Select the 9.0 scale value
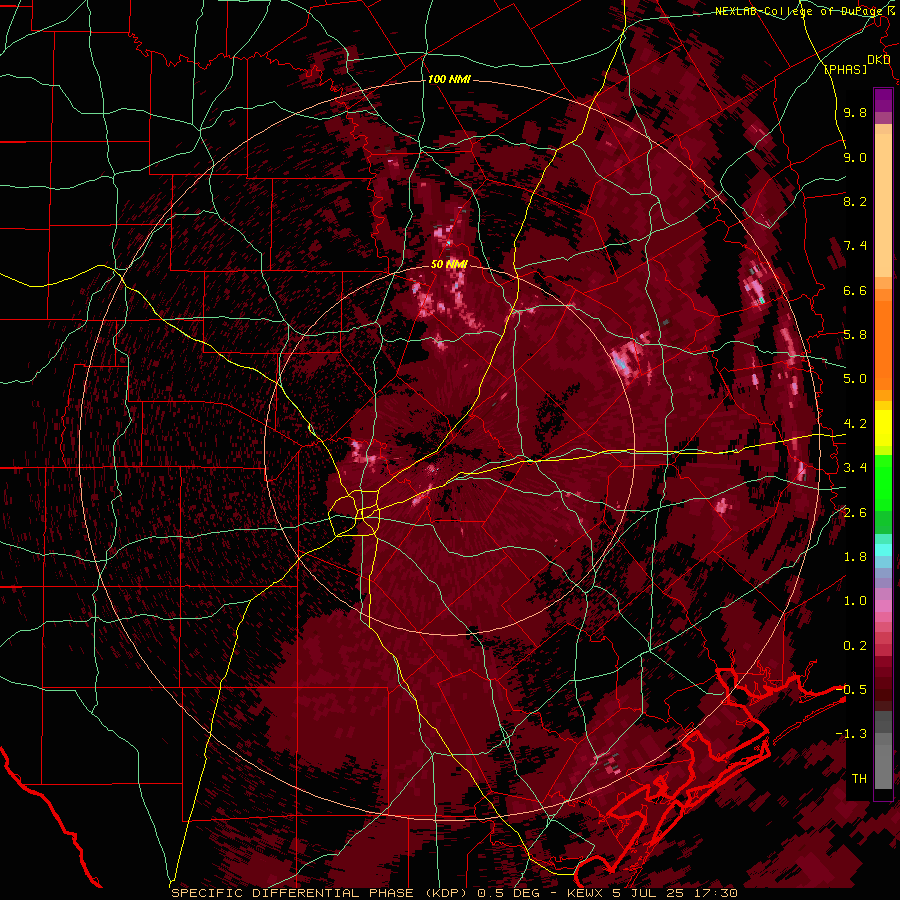This screenshot has height=900, width=900. click(855, 157)
